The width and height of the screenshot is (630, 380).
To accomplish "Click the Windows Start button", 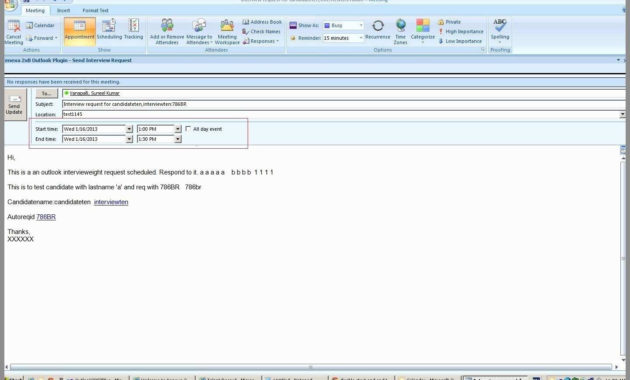I will 13,378.
